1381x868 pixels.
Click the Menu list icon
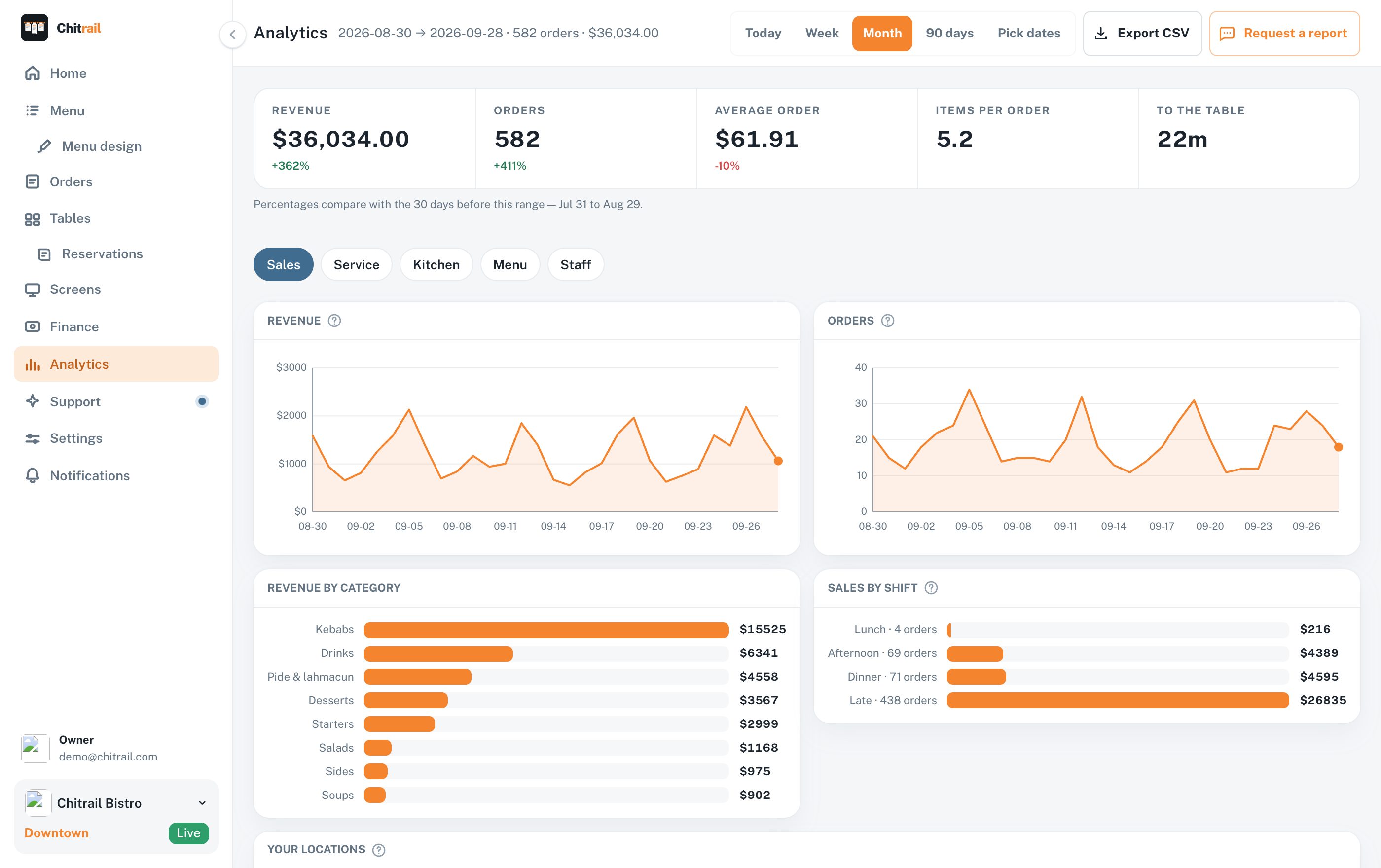(x=33, y=110)
